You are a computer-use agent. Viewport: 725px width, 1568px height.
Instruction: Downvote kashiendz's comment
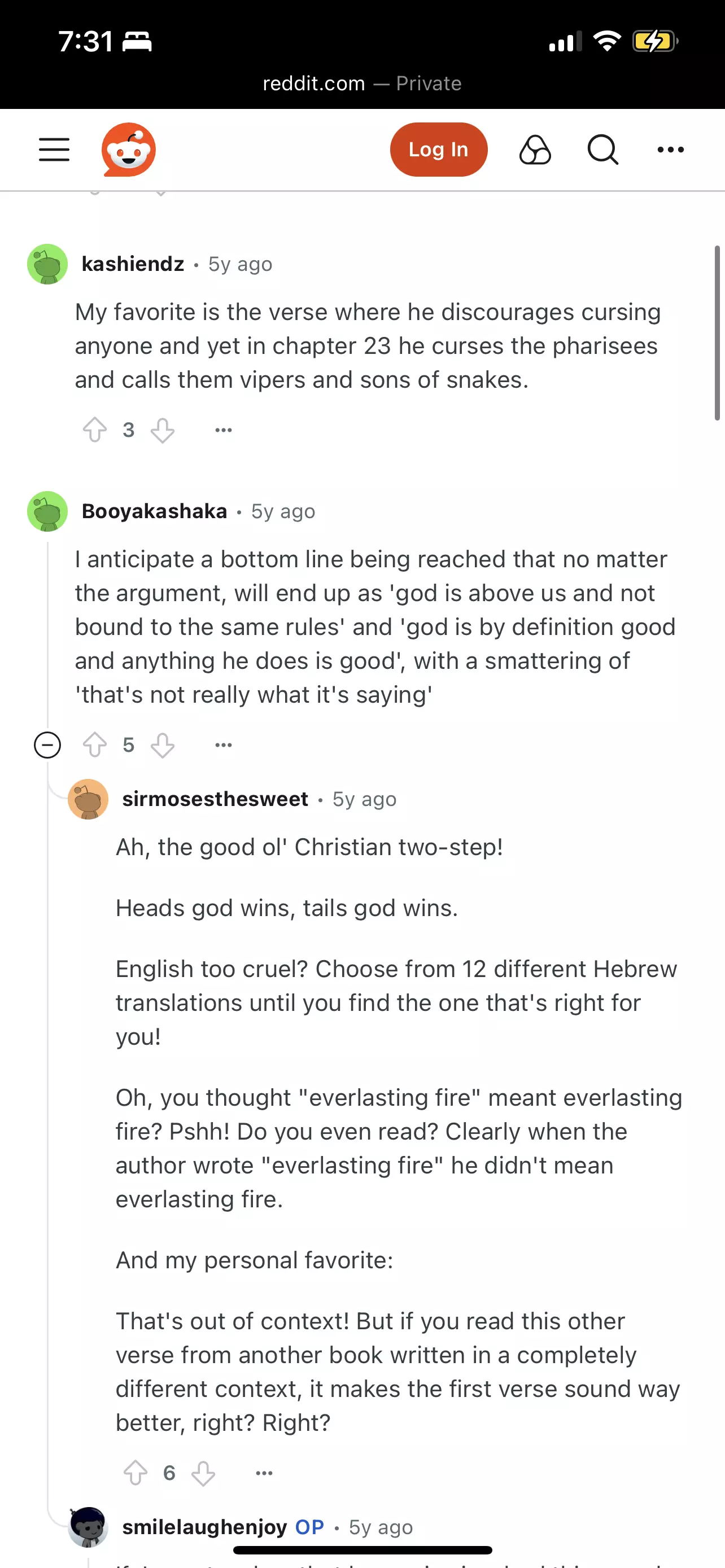163,430
